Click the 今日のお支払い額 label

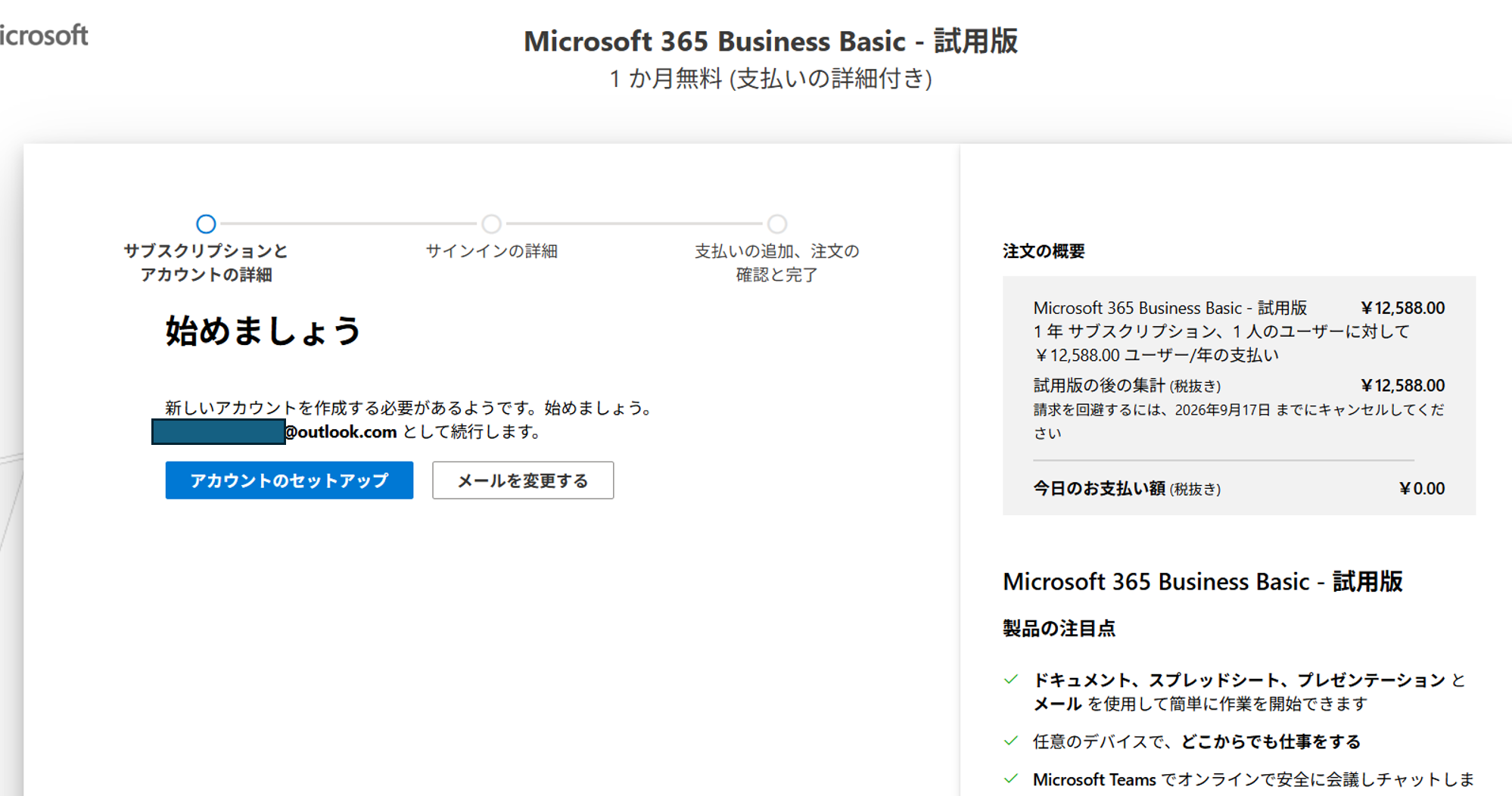1099,489
